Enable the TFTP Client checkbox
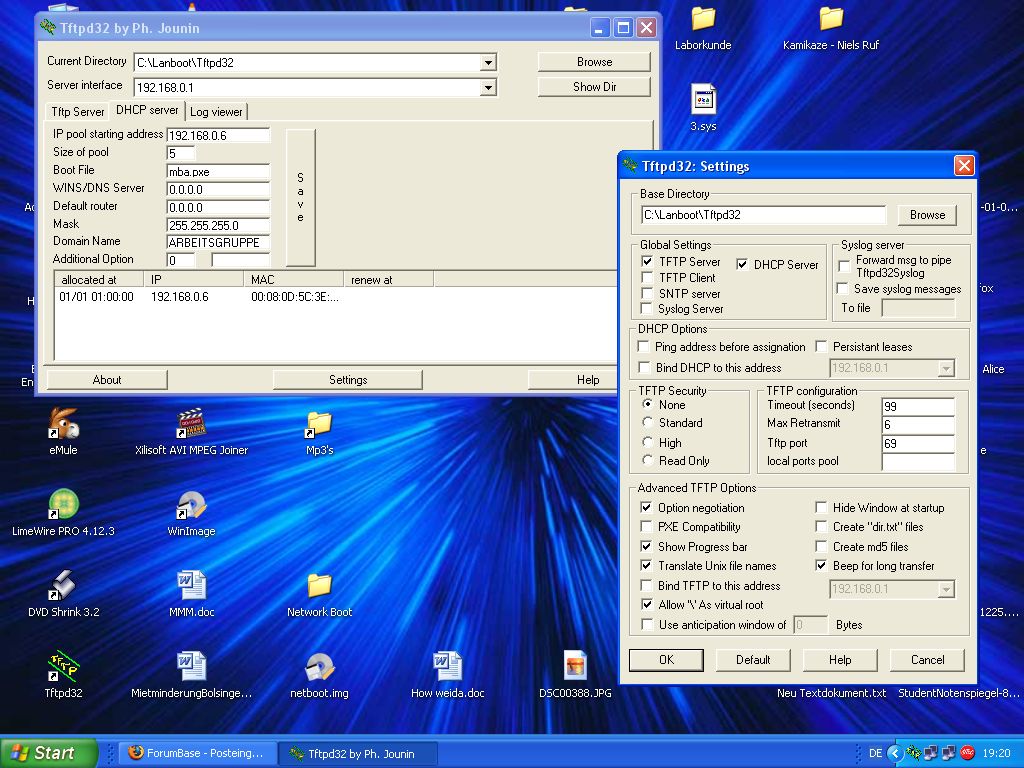Viewport: 1024px width, 768px height. [x=647, y=278]
